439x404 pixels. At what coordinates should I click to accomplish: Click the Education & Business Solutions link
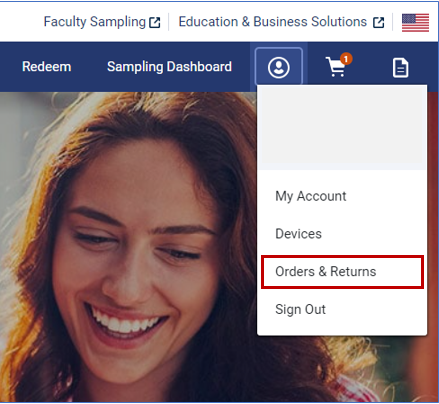click(x=281, y=22)
